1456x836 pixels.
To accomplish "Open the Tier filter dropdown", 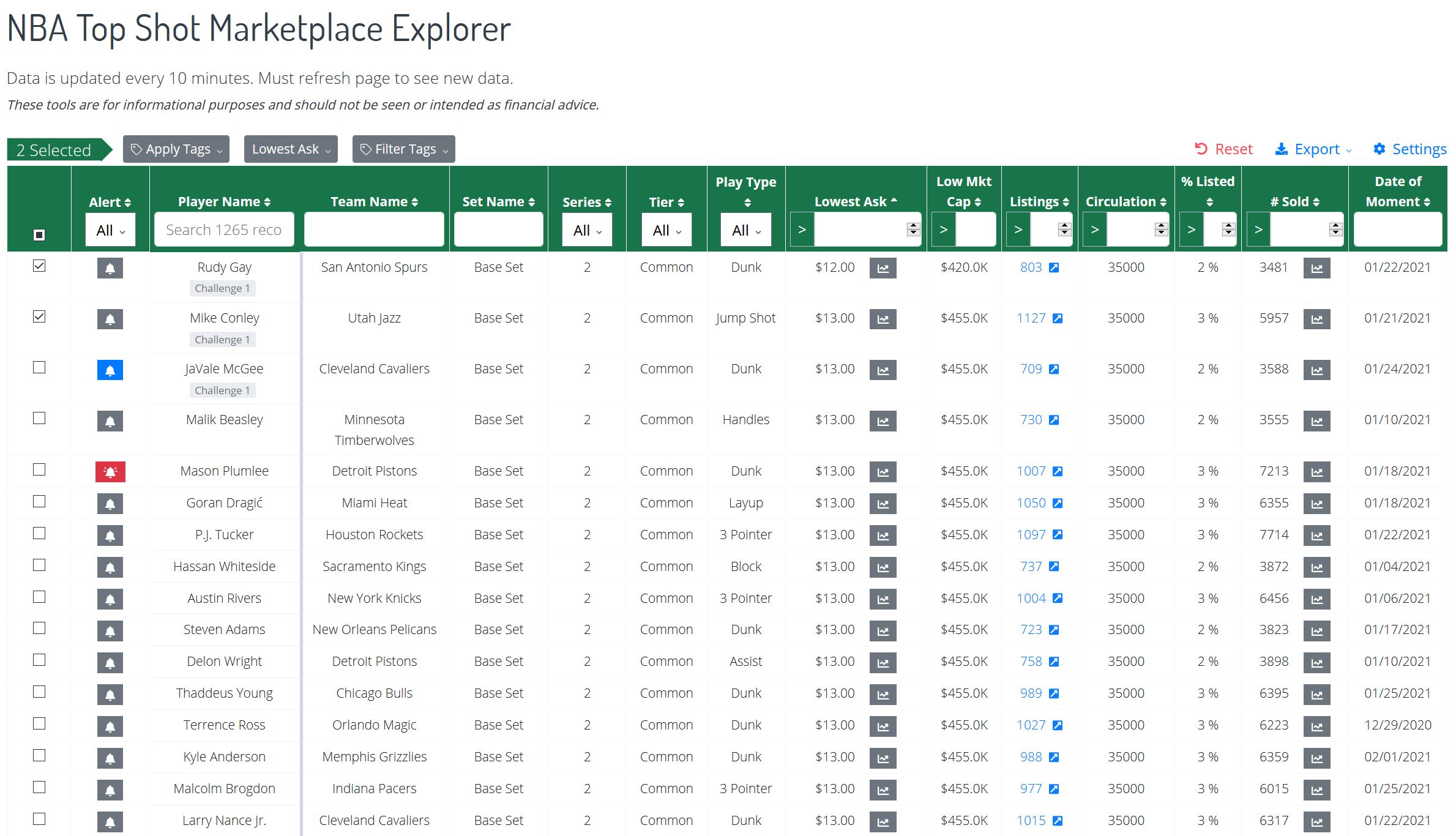I will click(662, 231).
